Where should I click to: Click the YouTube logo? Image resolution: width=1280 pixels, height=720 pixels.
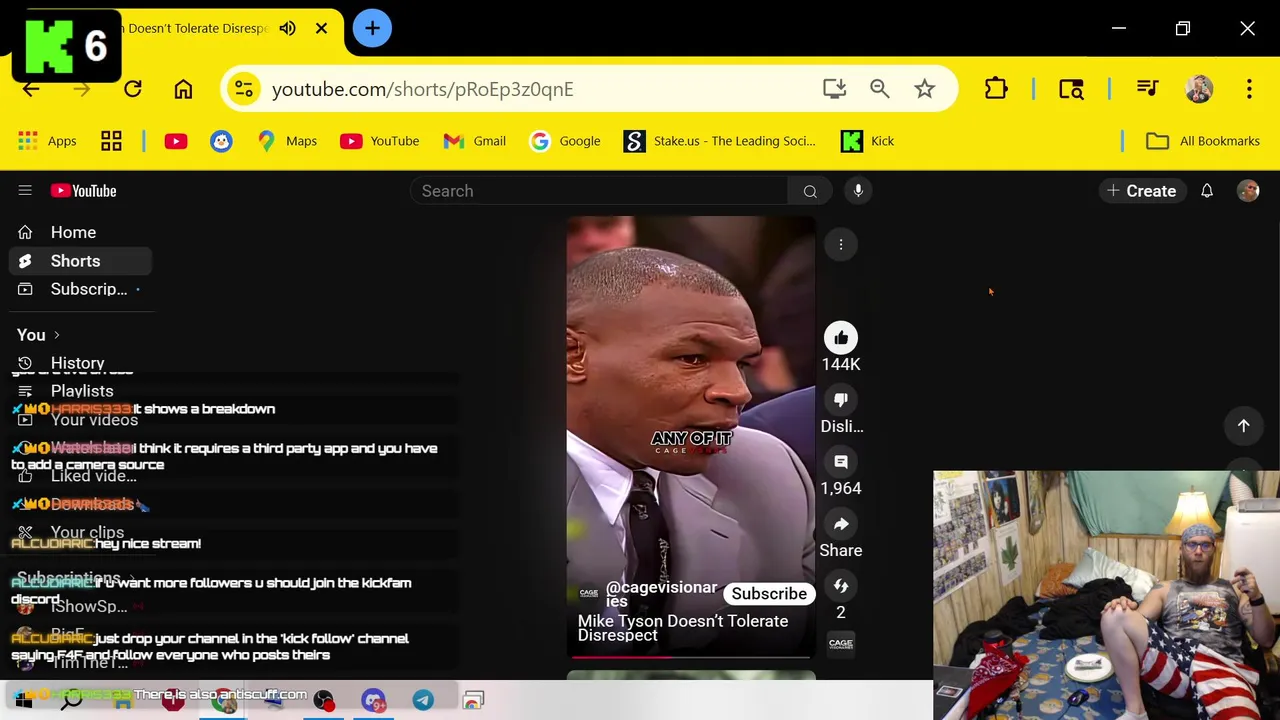[x=84, y=191]
